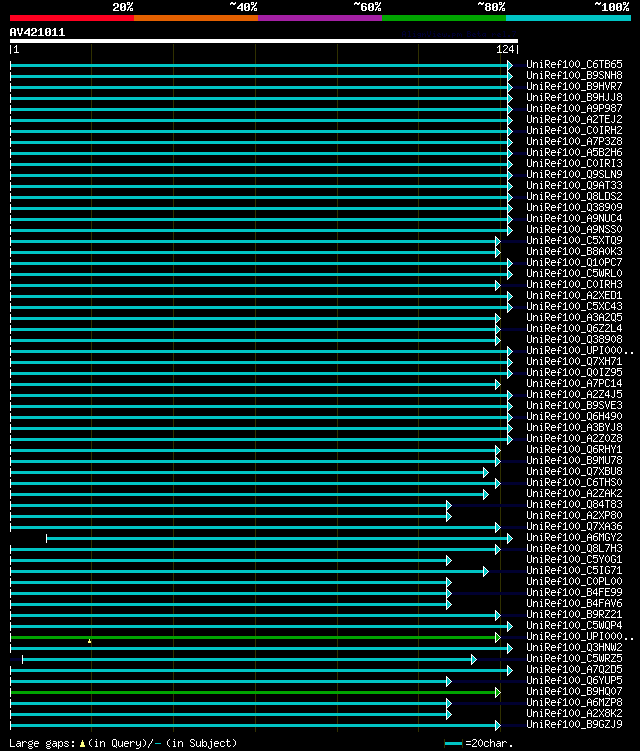Click the cyan =20char. scale sample bar
The image size is (640, 751).
[453, 744]
